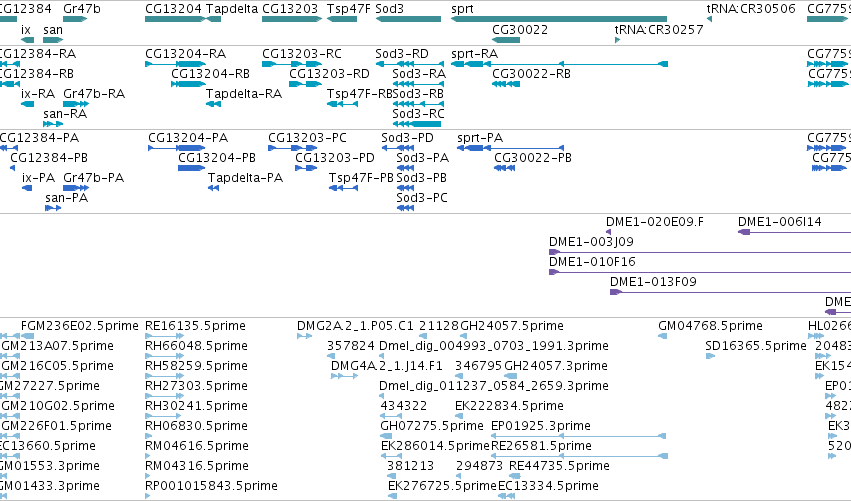The width and height of the screenshot is (851, 501).
Task: Open transcript CG13204-RB label
Action: pyautogui.click(x=211, y=74)
